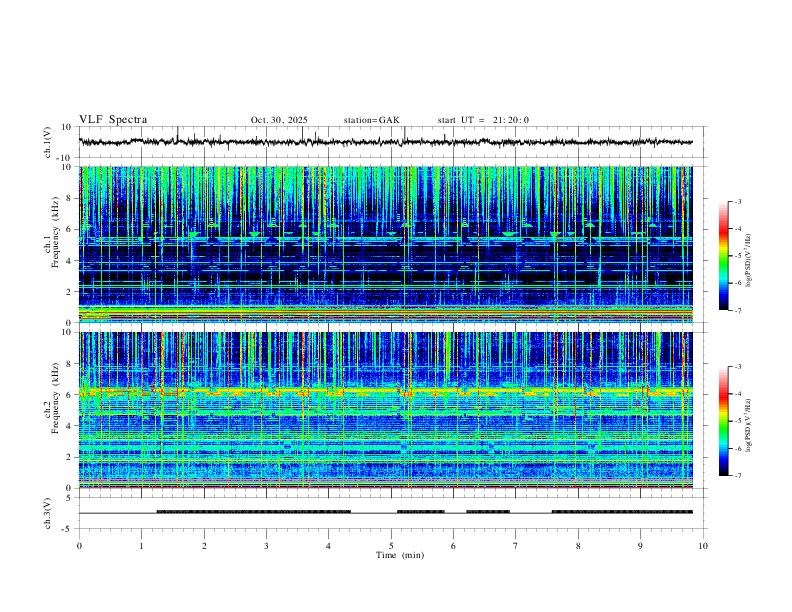Click the time axis tick label "2"
Viewport: 792px width, 612px height.
[204, 546]
